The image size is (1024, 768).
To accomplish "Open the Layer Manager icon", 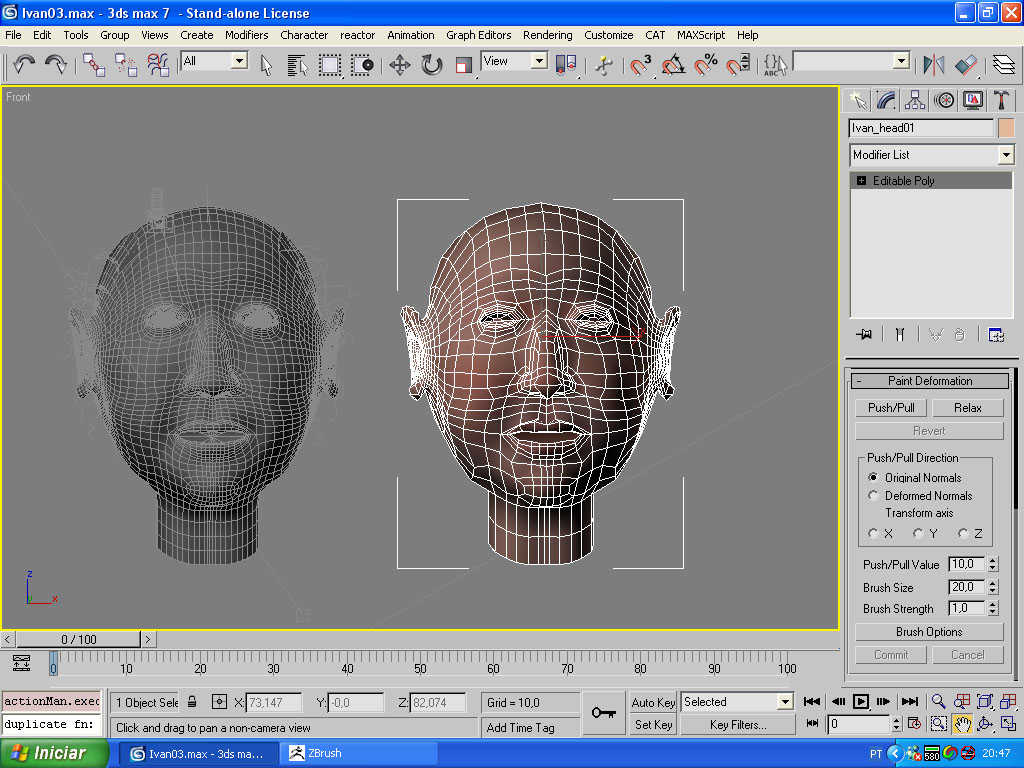I will click(1004, 65).
